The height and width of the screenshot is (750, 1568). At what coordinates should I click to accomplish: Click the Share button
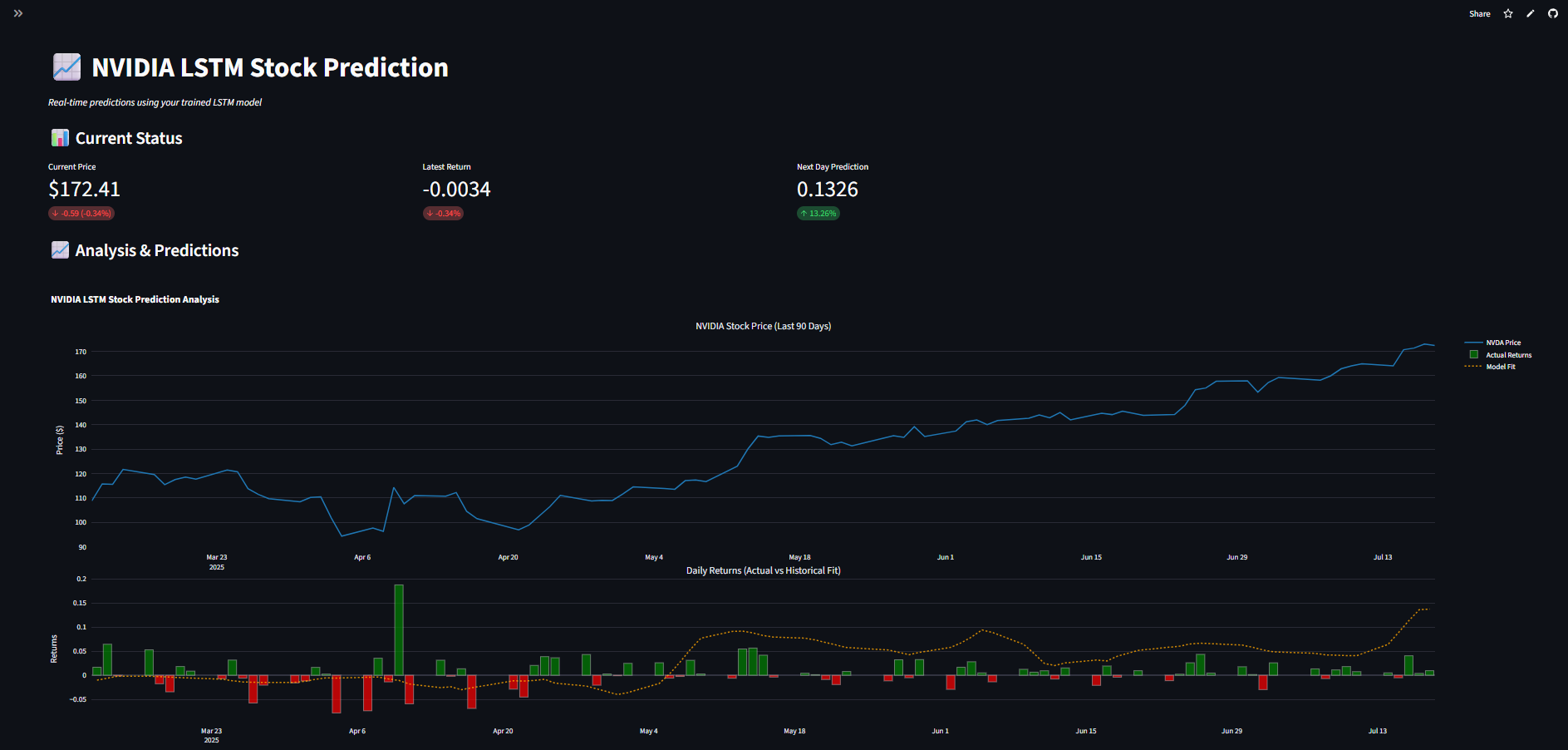pyautogui.click(x=1479, y=13)
